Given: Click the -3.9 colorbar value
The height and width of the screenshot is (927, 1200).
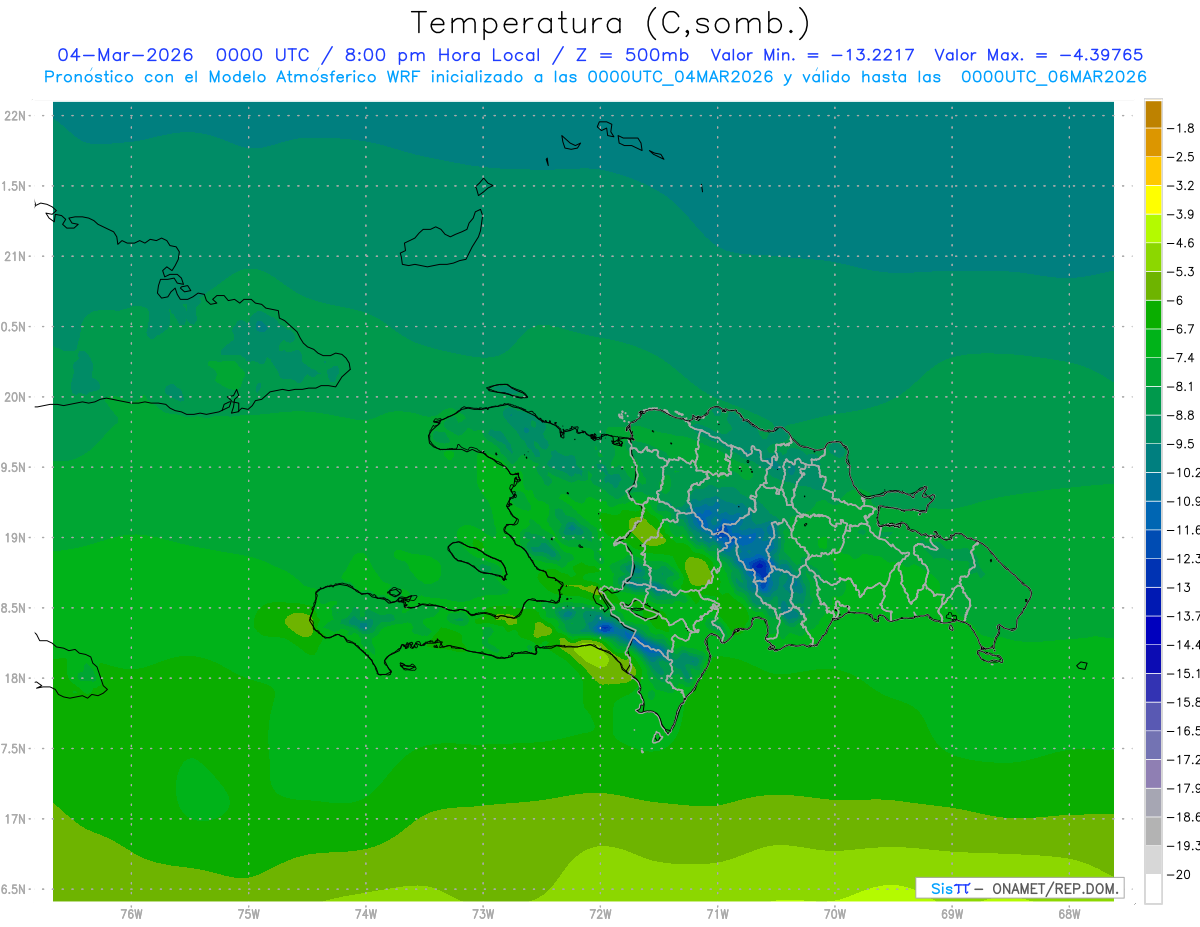Looking at the screenshot, I should click(1182, 214).
